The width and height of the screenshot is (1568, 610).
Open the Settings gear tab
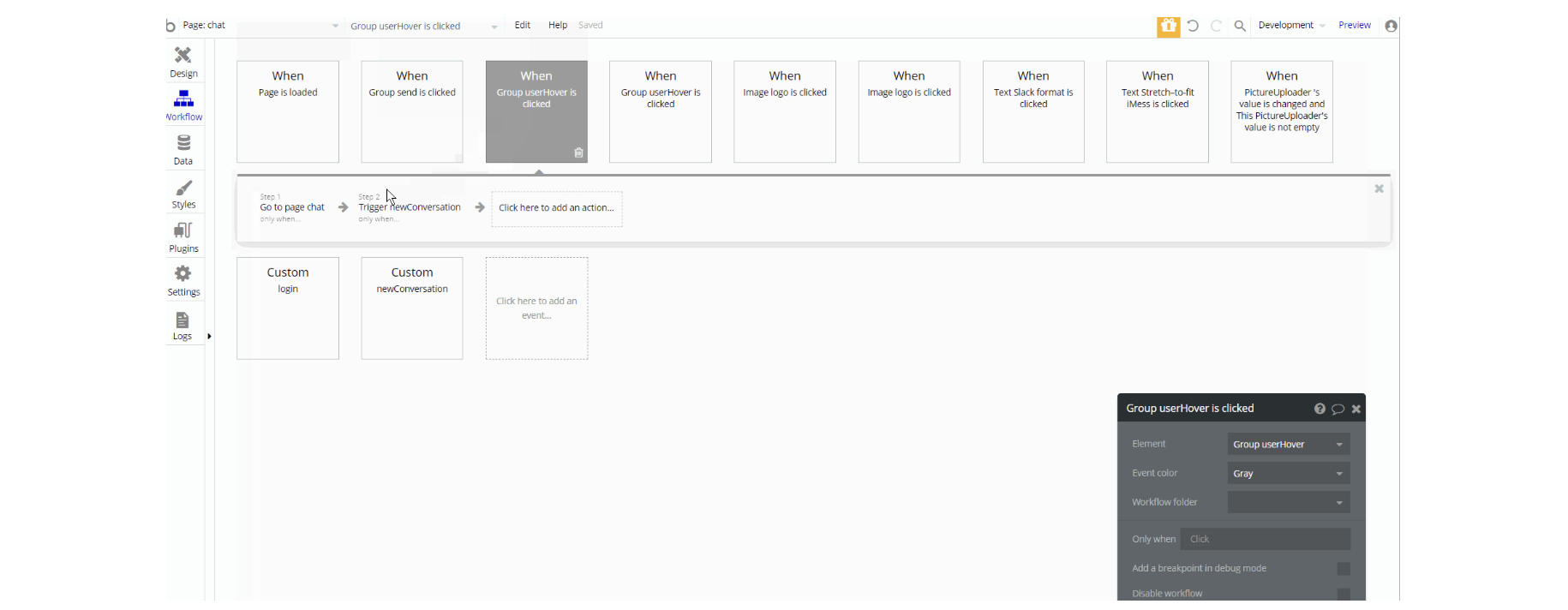pos(183,282)
